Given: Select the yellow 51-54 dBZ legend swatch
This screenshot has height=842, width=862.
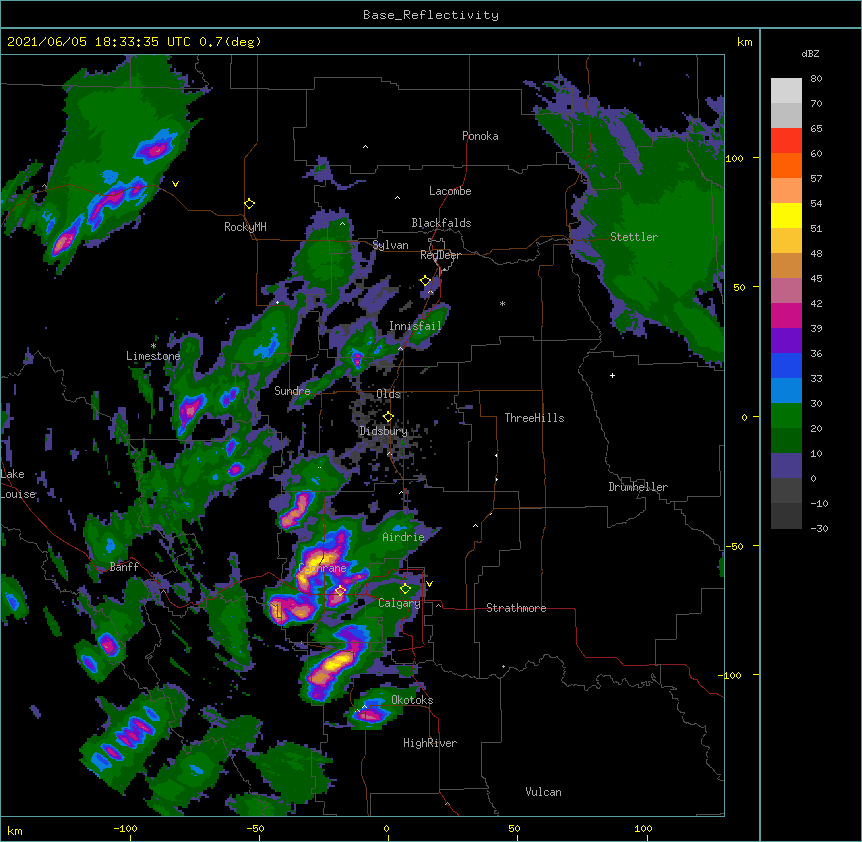Looking at the screenshot, I should pos(786,215).
